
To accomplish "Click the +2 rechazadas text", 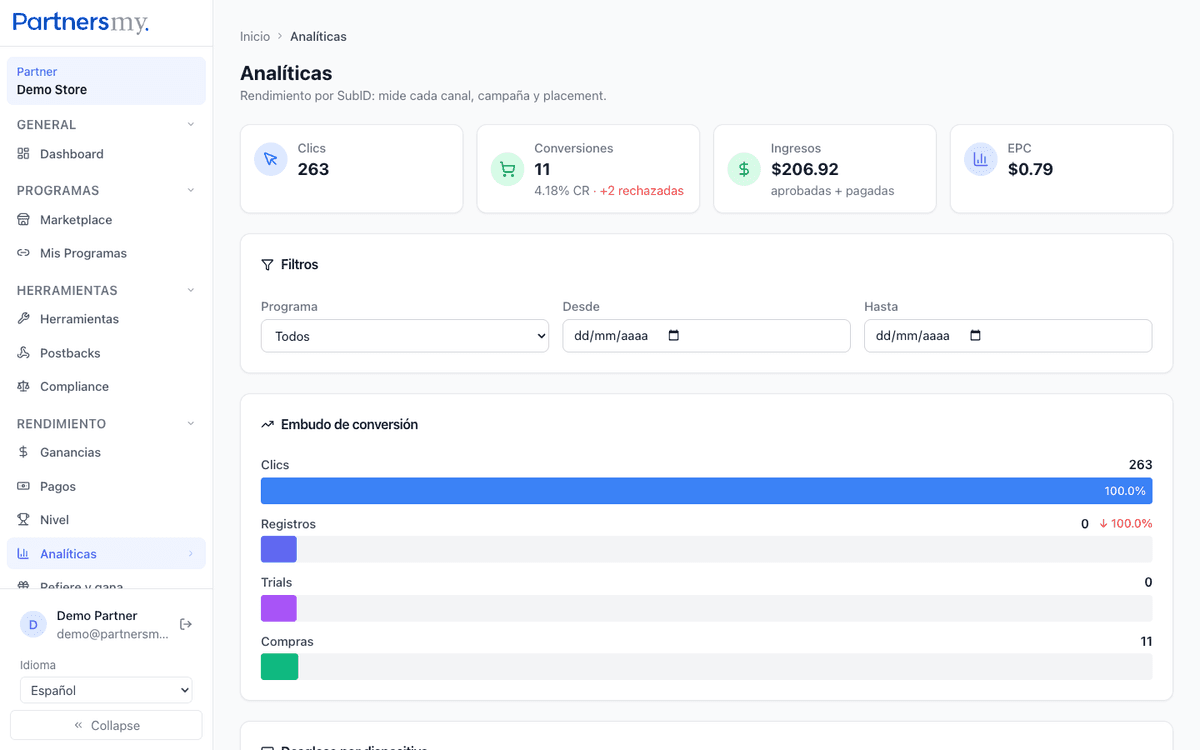I will (x=642, y=190).
